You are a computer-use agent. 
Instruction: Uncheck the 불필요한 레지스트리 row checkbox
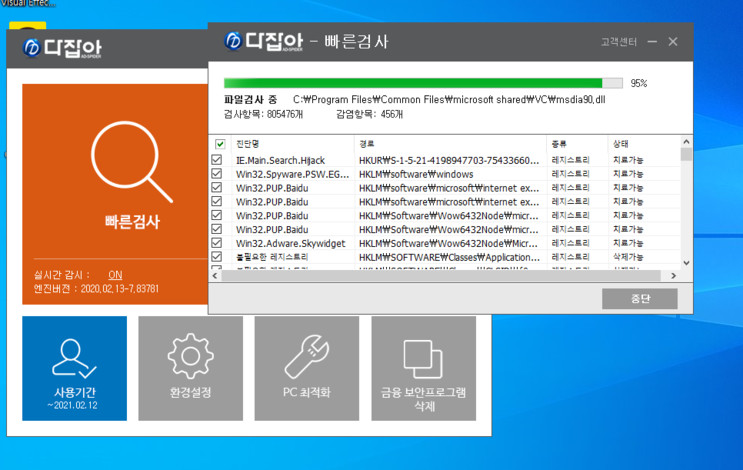[217, 257]
